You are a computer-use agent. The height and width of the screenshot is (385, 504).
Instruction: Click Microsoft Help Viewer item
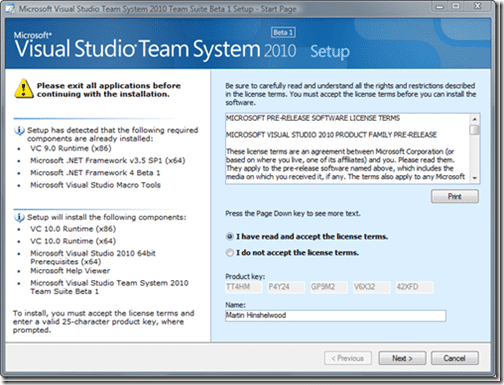[70, 271]
